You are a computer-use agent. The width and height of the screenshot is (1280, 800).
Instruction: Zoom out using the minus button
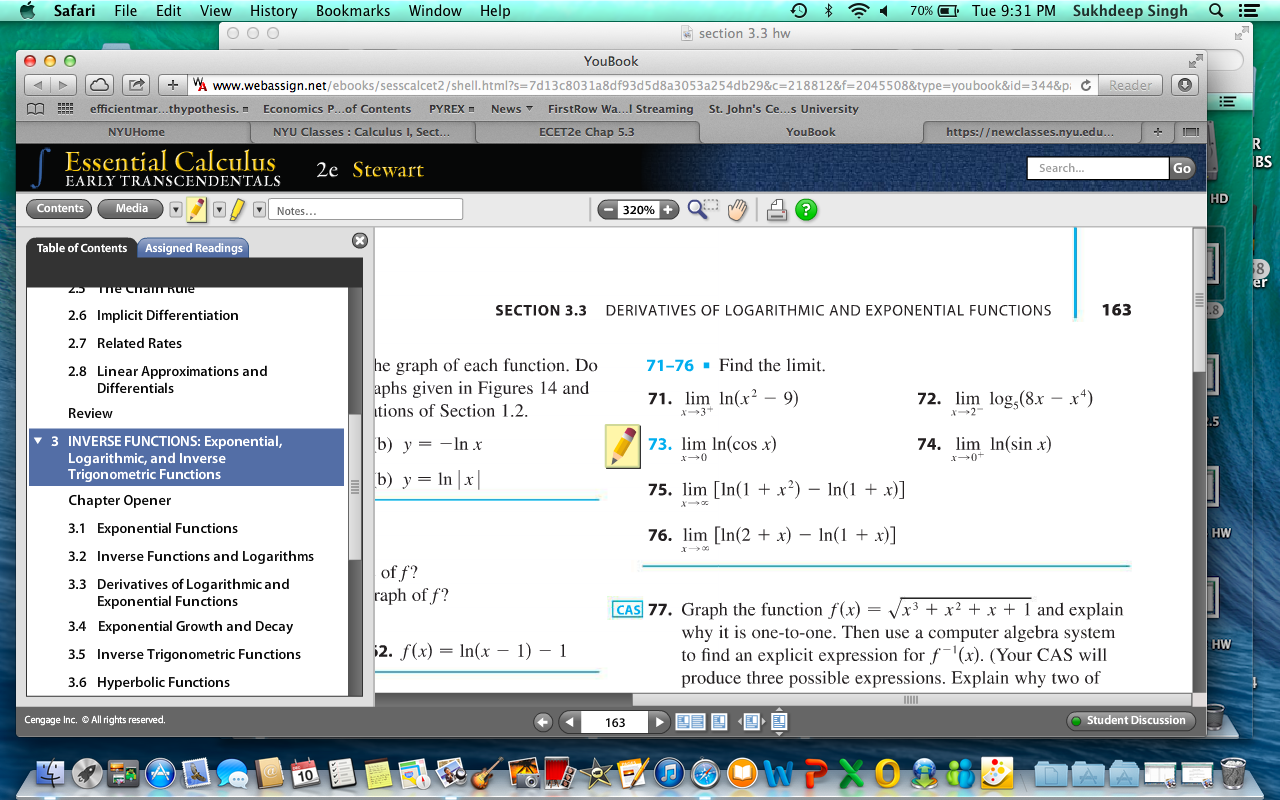(x=608, y=210)
